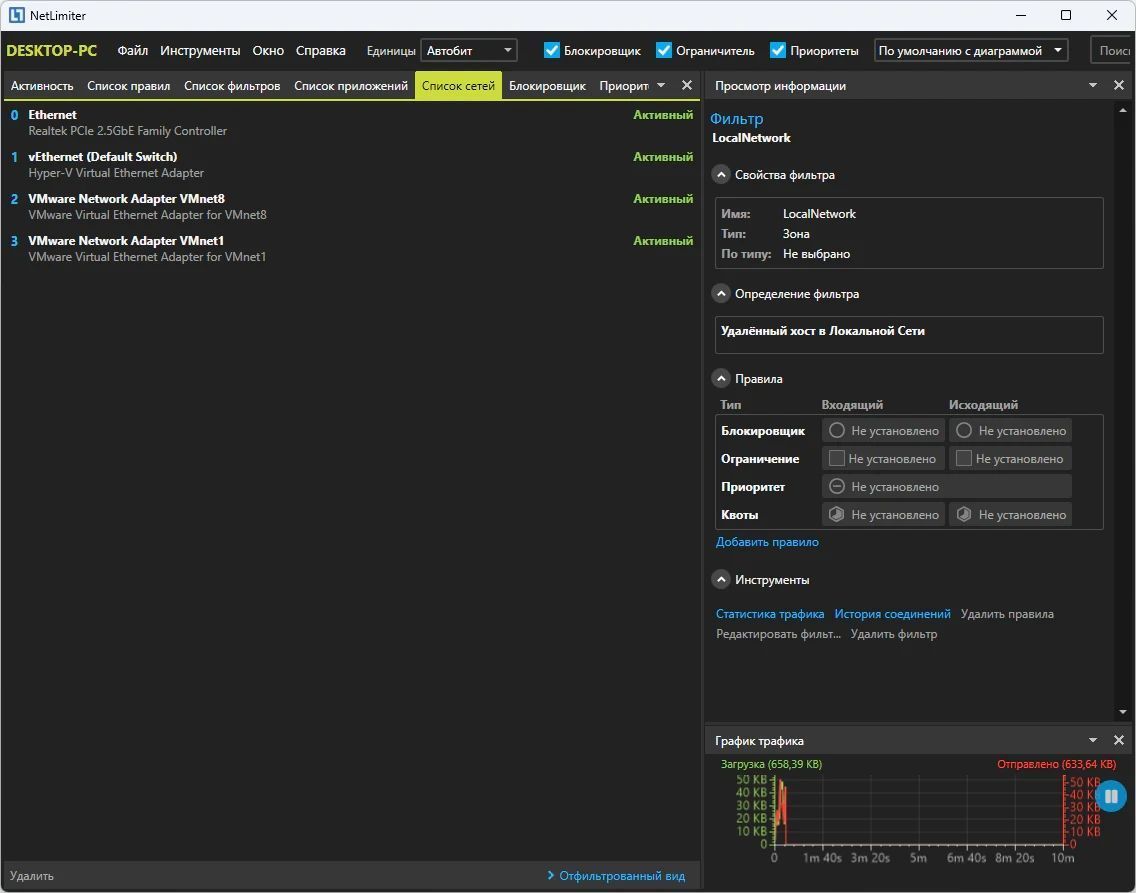Image resolution: width=1136 pixels, height=893 pixels.
Task: Set the Приоритет rule icon
Action: [837, 487]
